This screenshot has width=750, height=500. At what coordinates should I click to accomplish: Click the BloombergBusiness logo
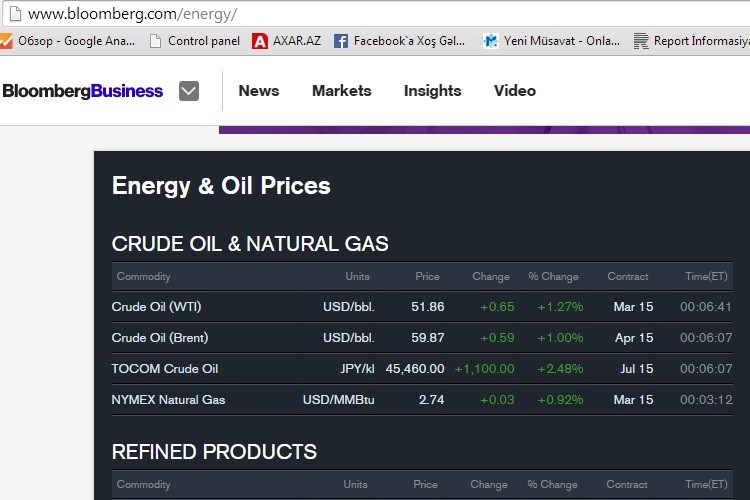(83, 91)
